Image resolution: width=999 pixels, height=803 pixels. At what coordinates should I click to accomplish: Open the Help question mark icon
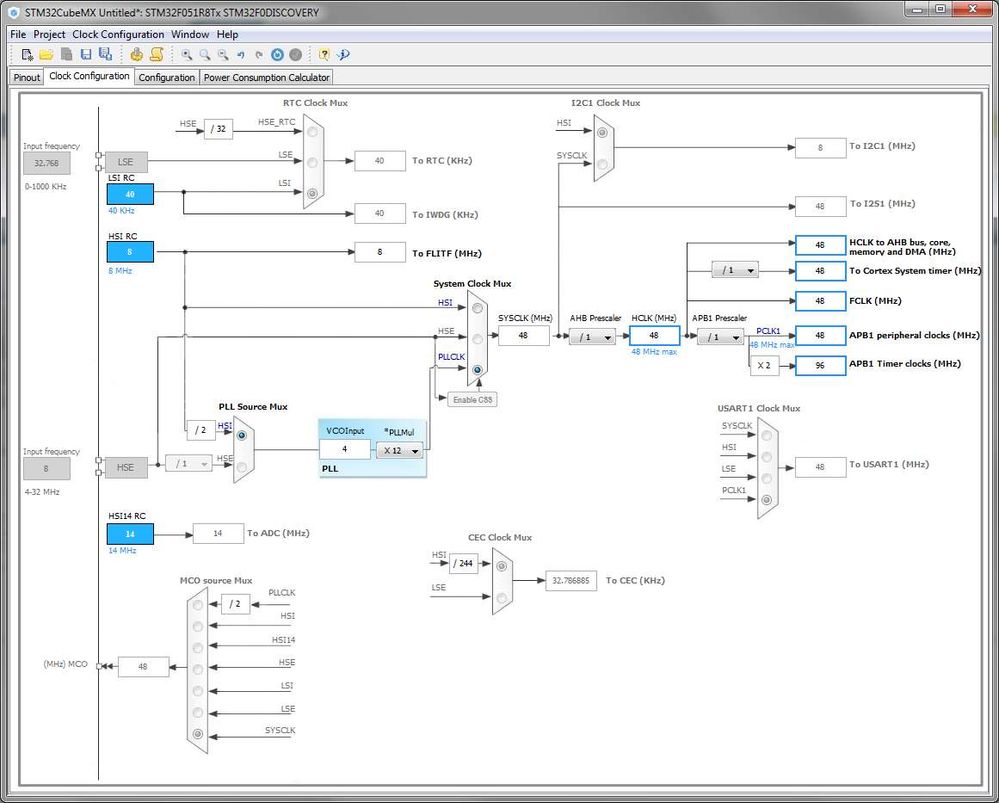click(324, 55)
